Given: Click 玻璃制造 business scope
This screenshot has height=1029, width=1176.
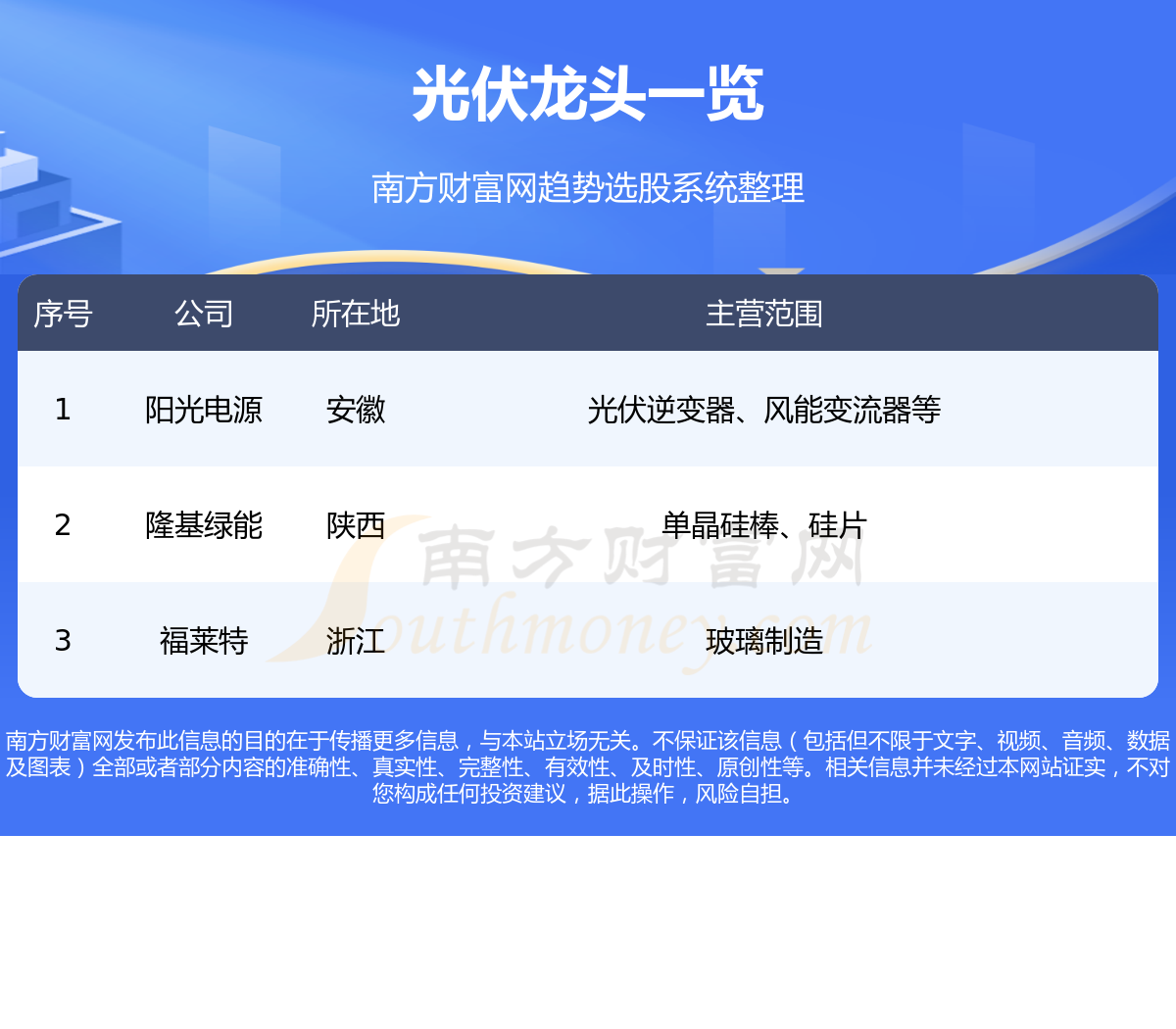Looking at the screenshot, I should (764, 641).
